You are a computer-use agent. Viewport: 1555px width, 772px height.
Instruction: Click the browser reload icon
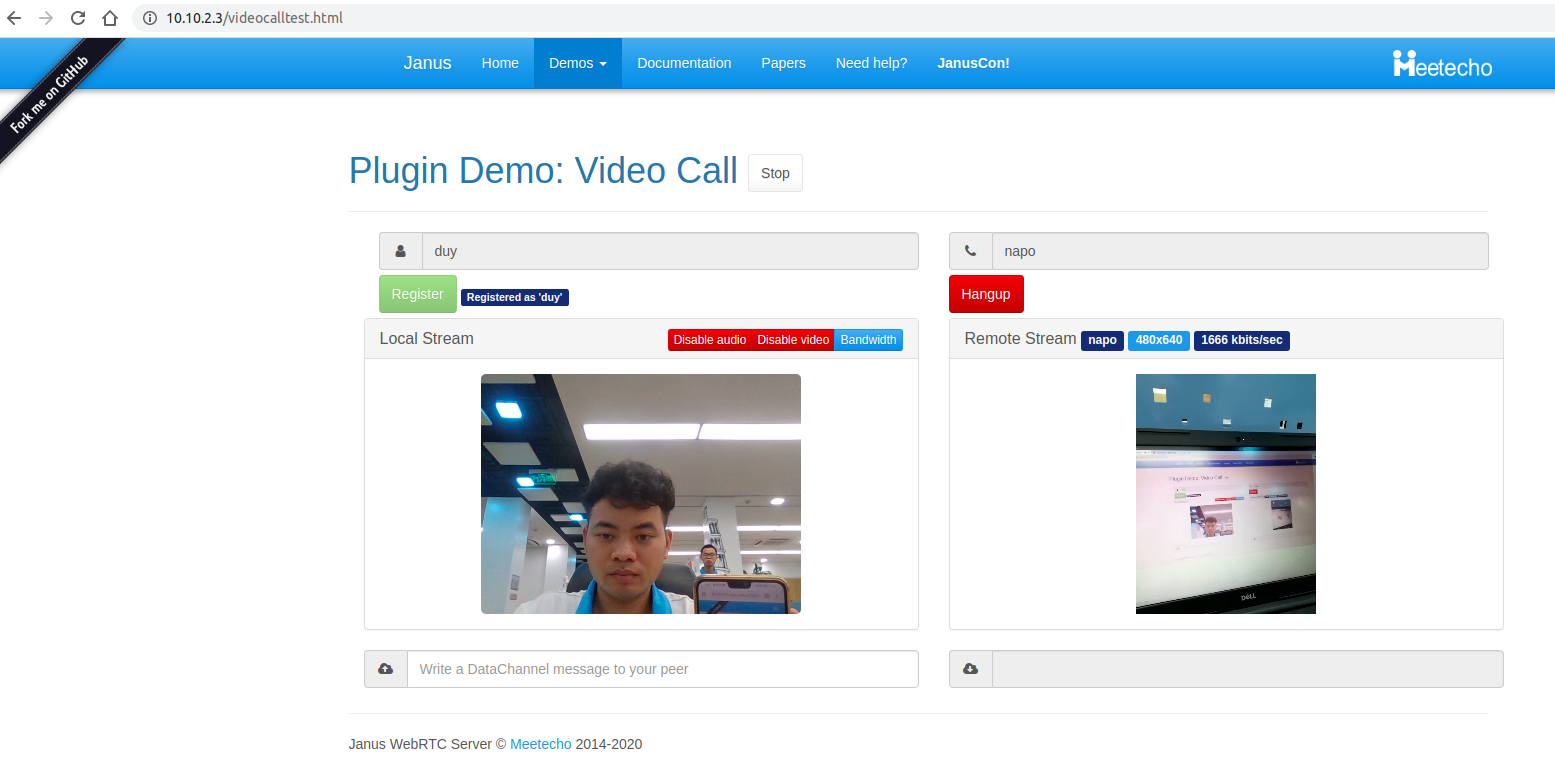77,18
